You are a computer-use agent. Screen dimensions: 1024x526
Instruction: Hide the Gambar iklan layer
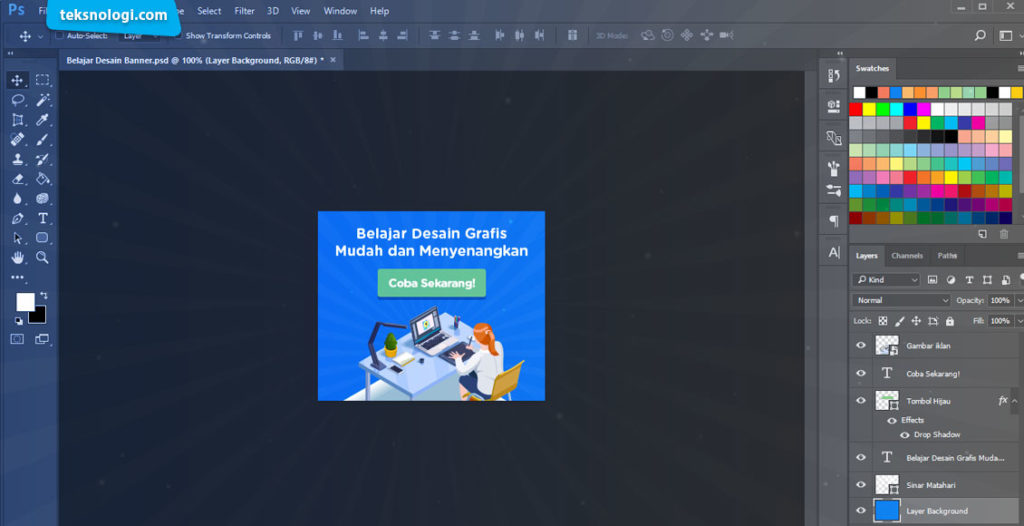pos(861,346)
